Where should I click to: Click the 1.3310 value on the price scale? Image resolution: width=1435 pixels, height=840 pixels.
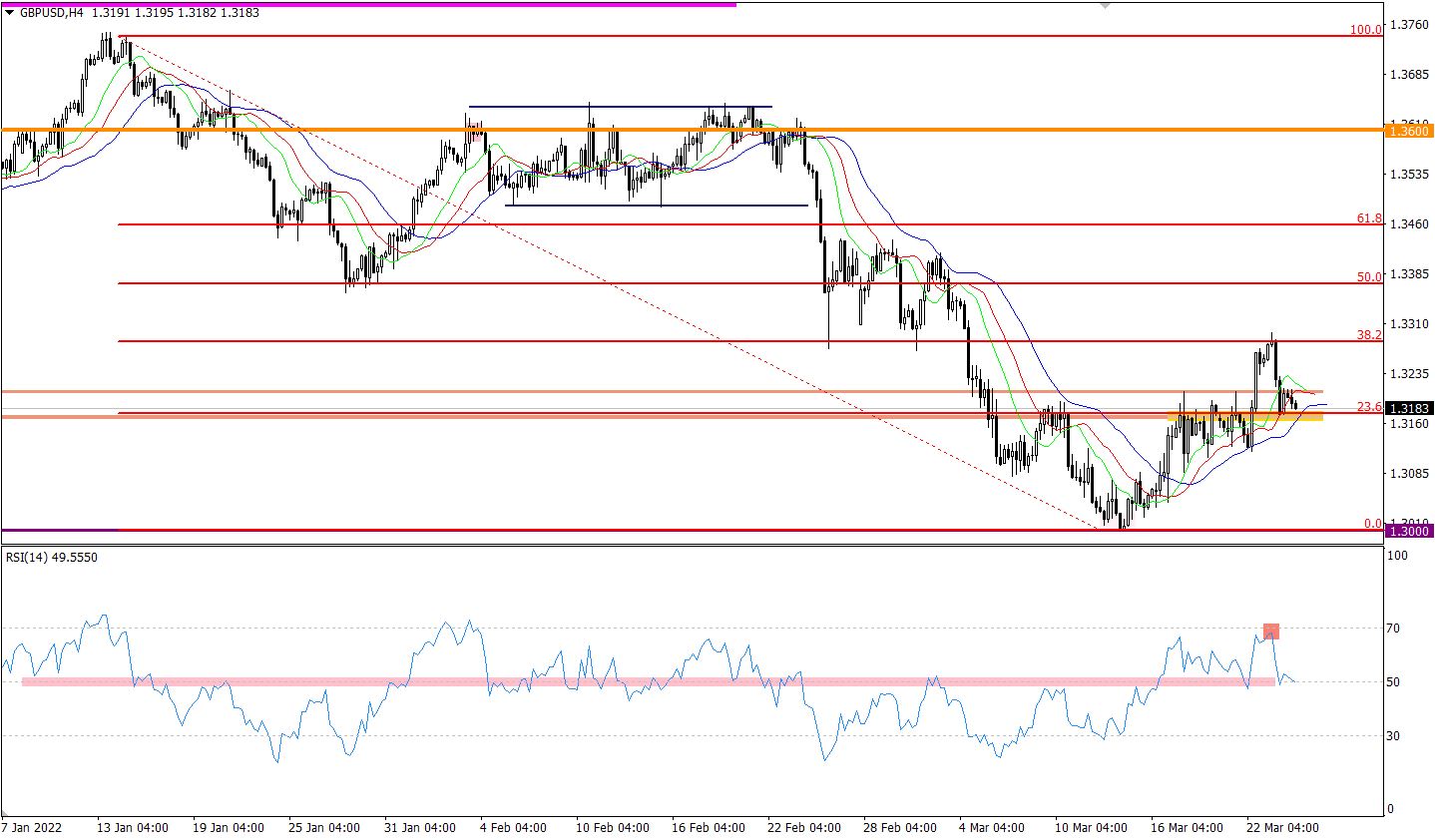(1410, 323)
